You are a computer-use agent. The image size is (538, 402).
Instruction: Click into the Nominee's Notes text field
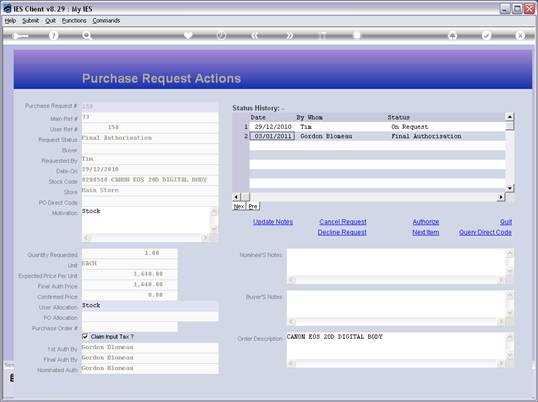click(396, 262)
